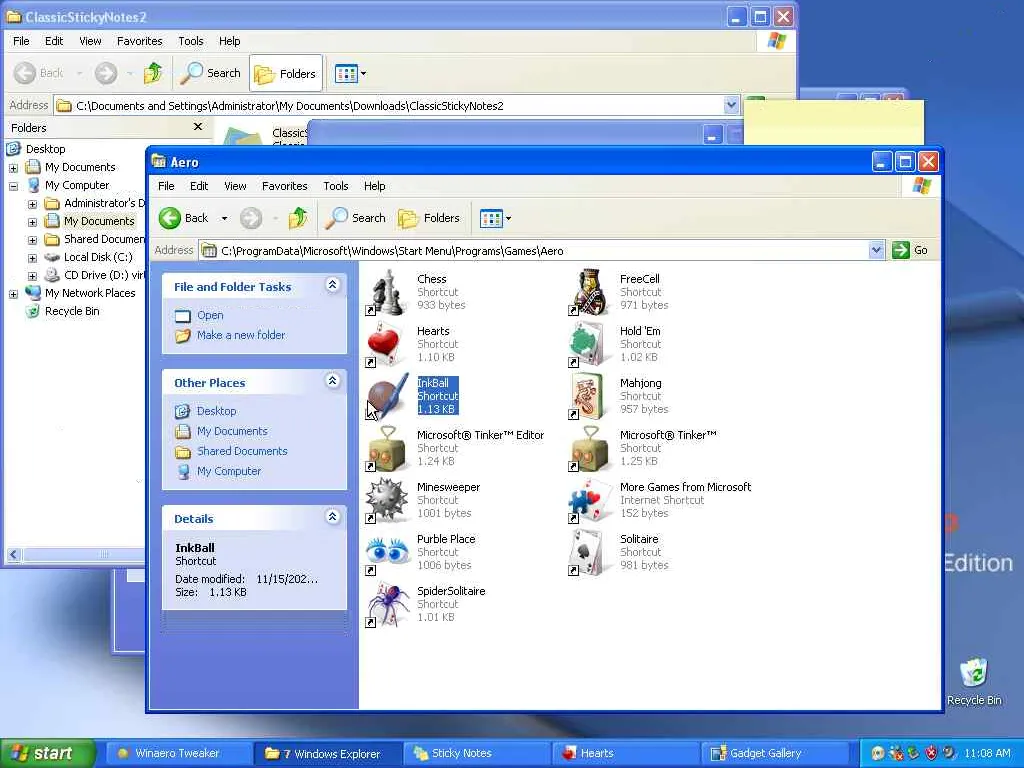Expand Local Disk (C:) tree node

pos(32,258)
